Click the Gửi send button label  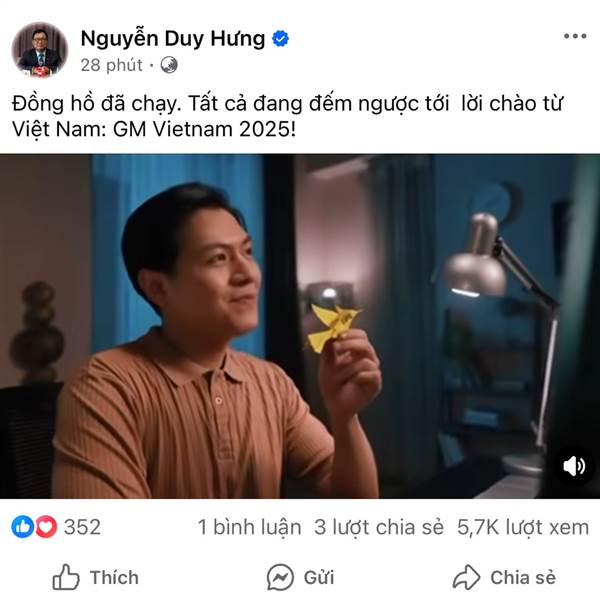tap(319, 577)
